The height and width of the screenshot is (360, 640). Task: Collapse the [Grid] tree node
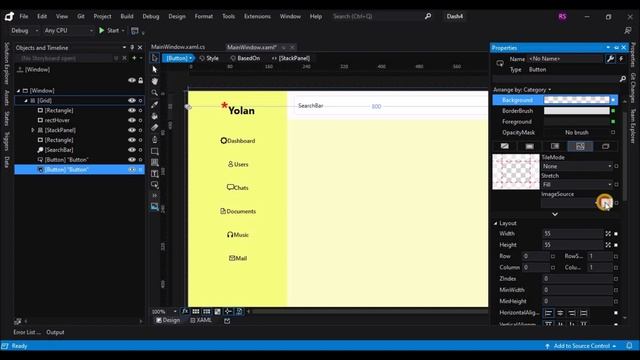point(26,100)
